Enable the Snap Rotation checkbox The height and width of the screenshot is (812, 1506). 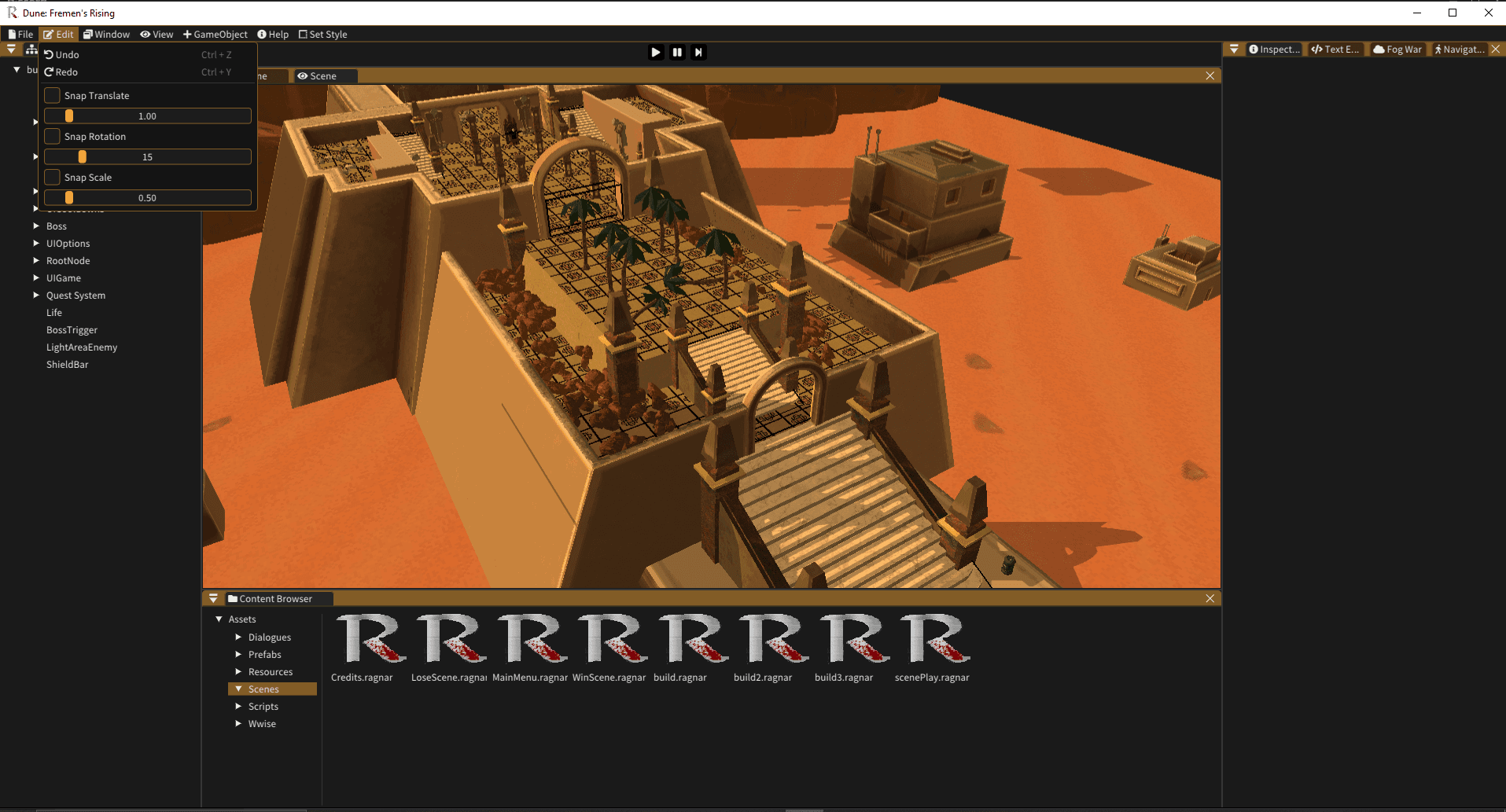52,136
